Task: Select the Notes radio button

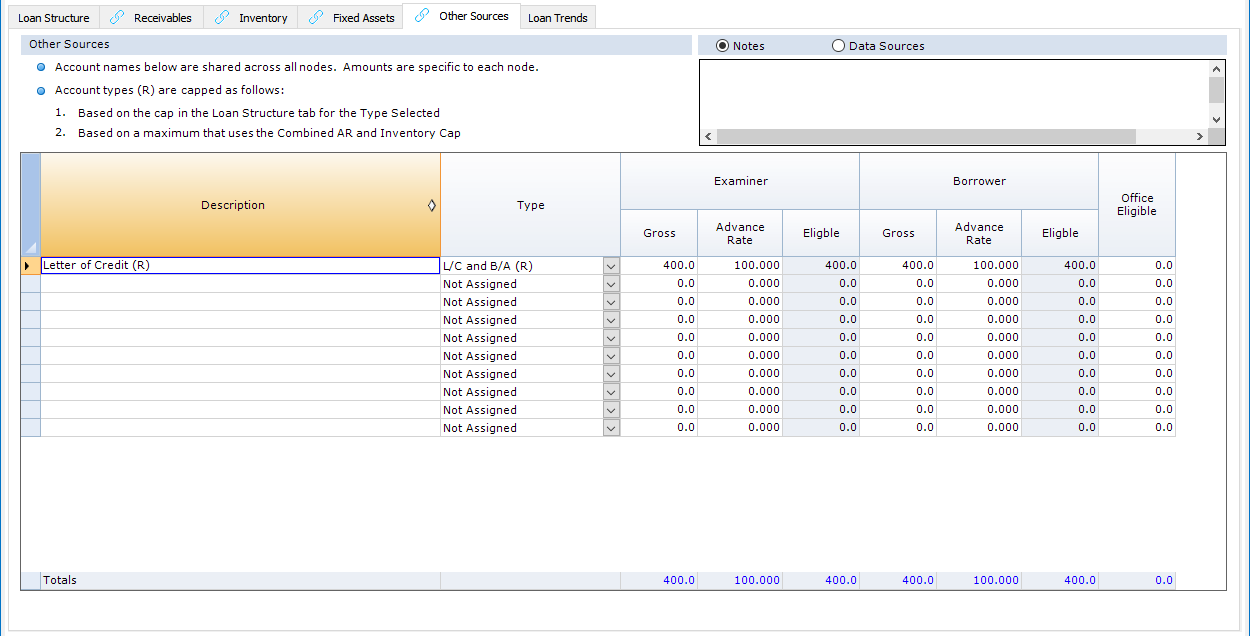Action: [x=722, y=46]
